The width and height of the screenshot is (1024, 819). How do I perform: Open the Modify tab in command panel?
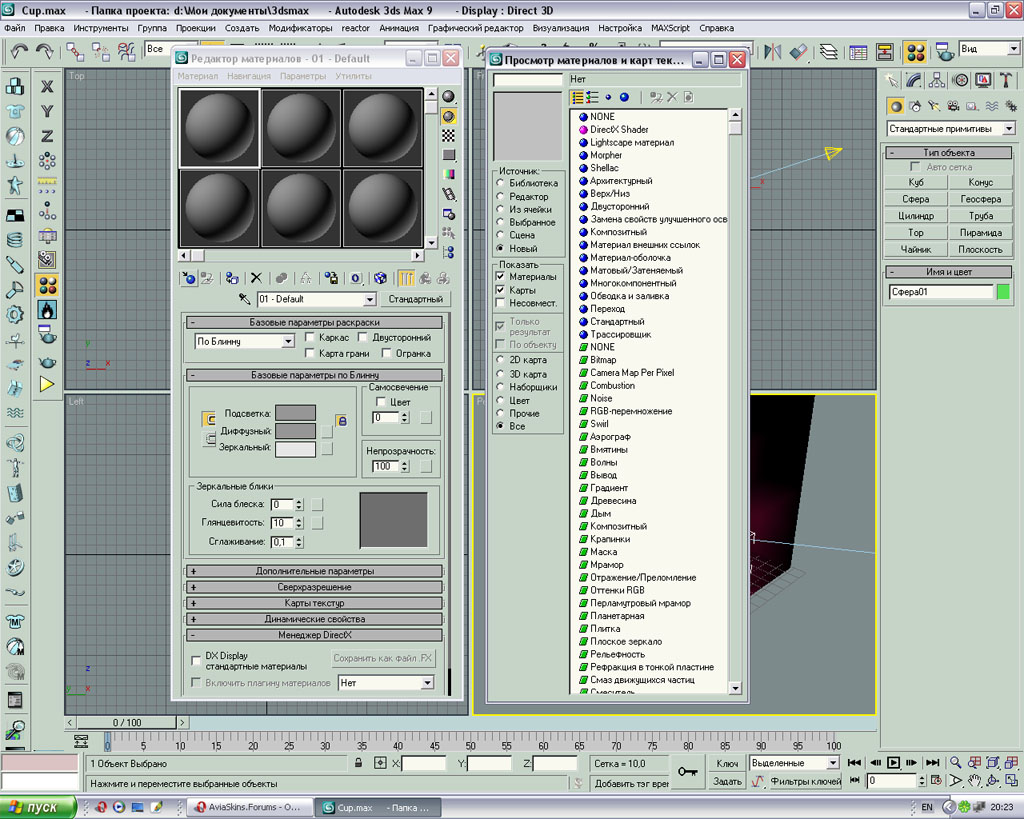(x=915, y=80)
